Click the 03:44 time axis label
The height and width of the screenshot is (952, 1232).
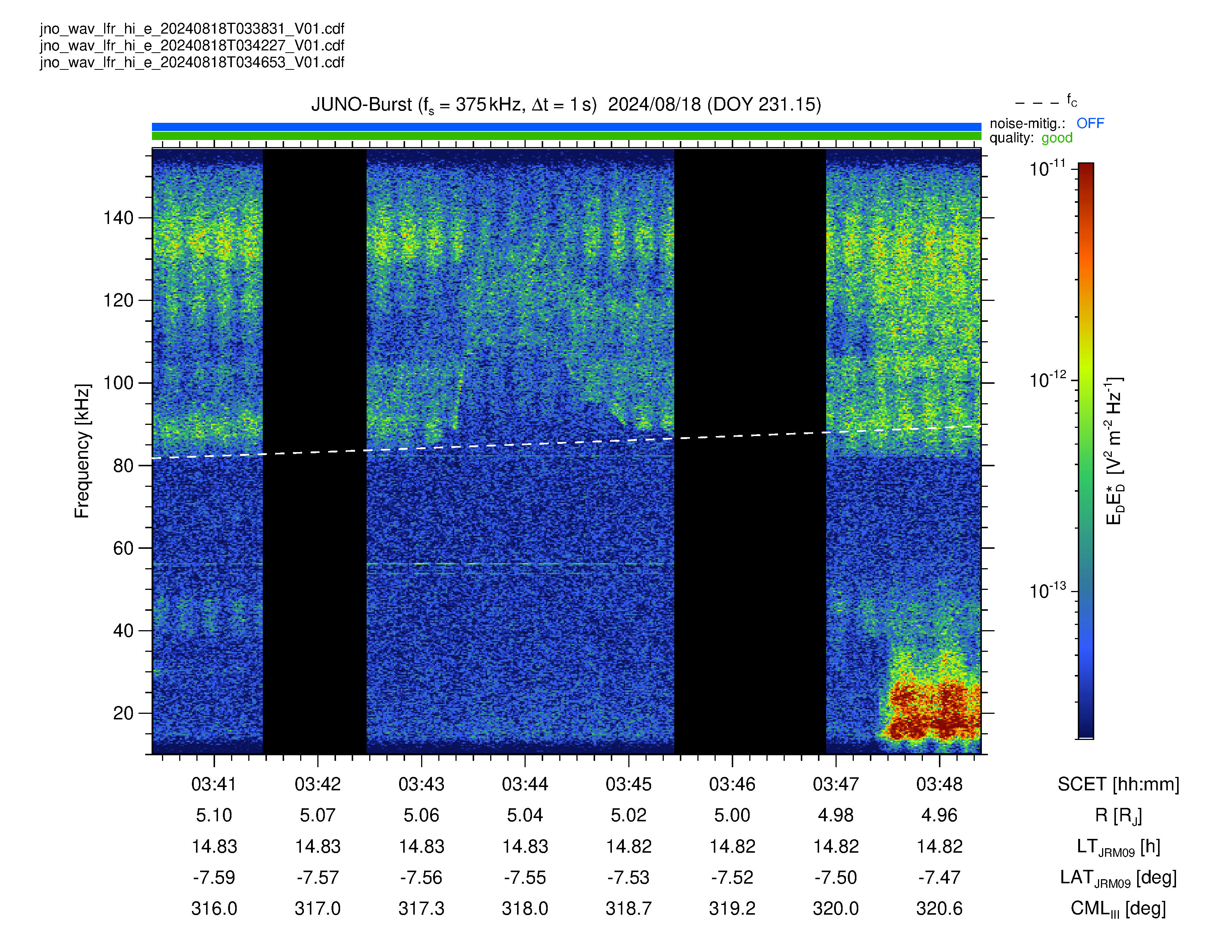[x=525, y=784]
